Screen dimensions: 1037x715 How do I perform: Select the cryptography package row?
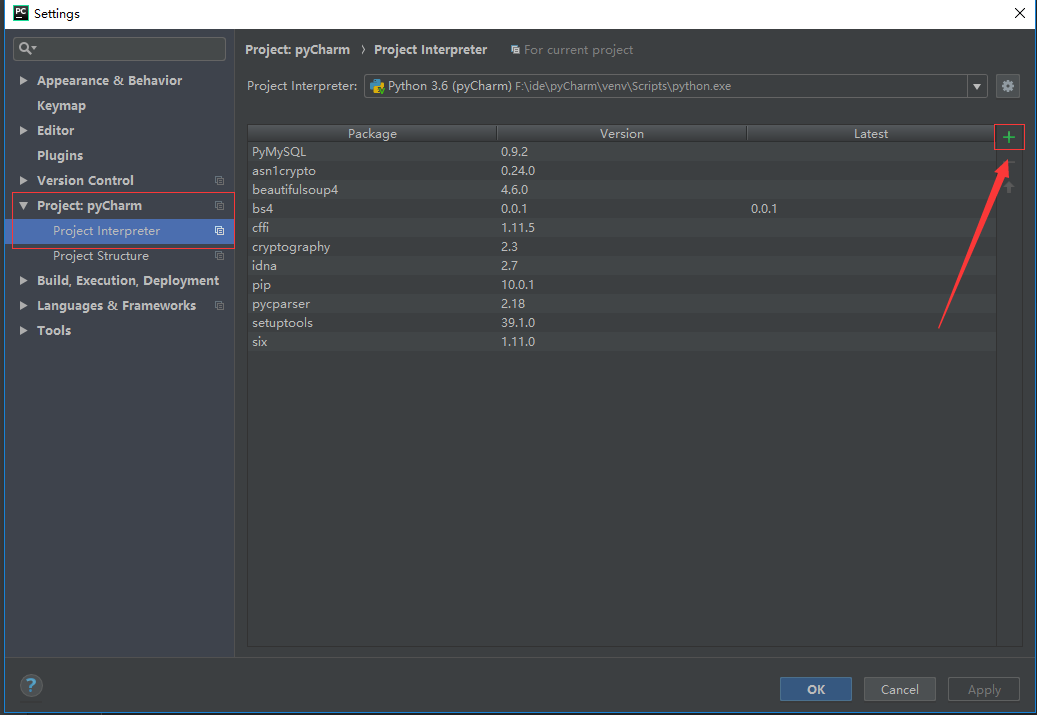[x=622, y=247]
